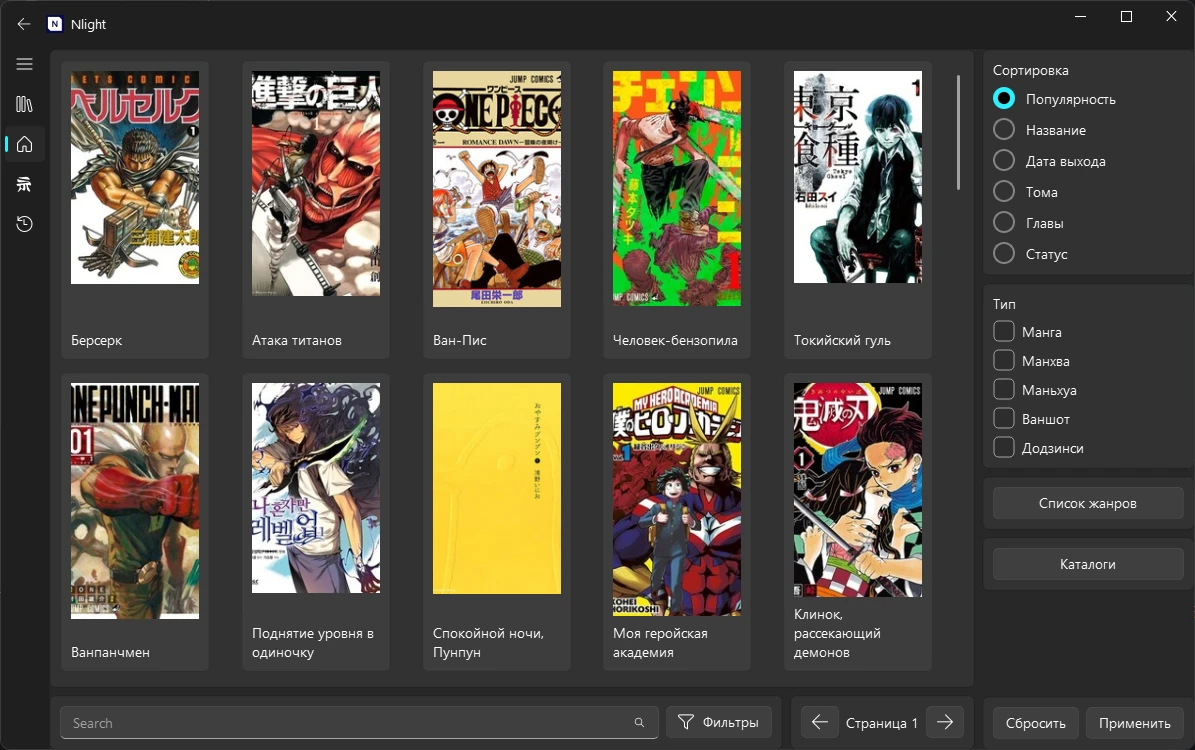
Task: Click the magnifier search icon
Action: click(639, 723)
